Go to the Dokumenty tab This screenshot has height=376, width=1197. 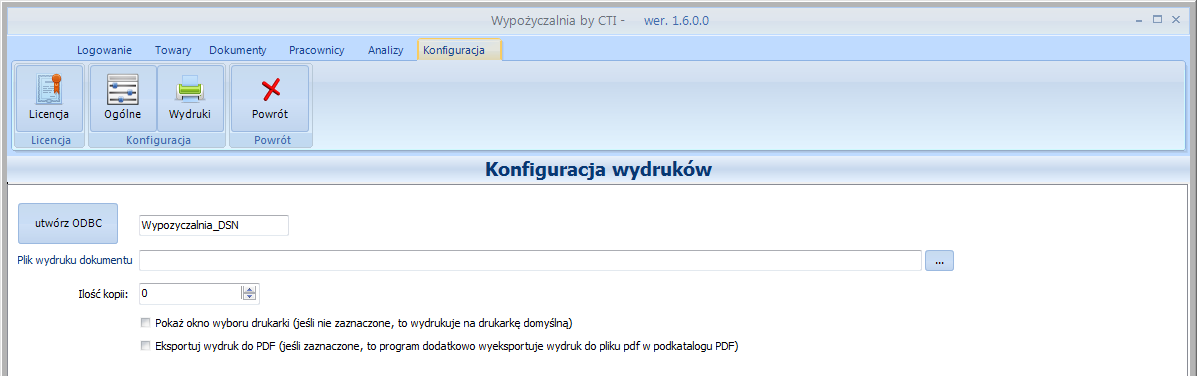pos(237,50)
